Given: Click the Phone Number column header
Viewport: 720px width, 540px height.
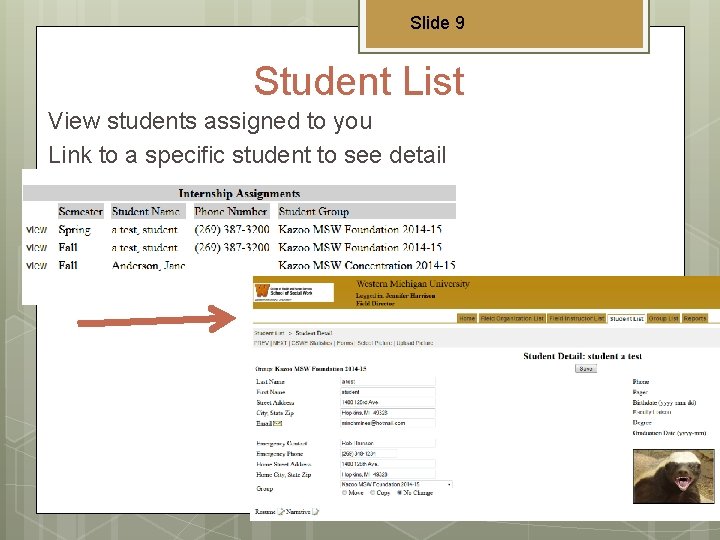Looking at the screenshot, I should coord(231,211).
